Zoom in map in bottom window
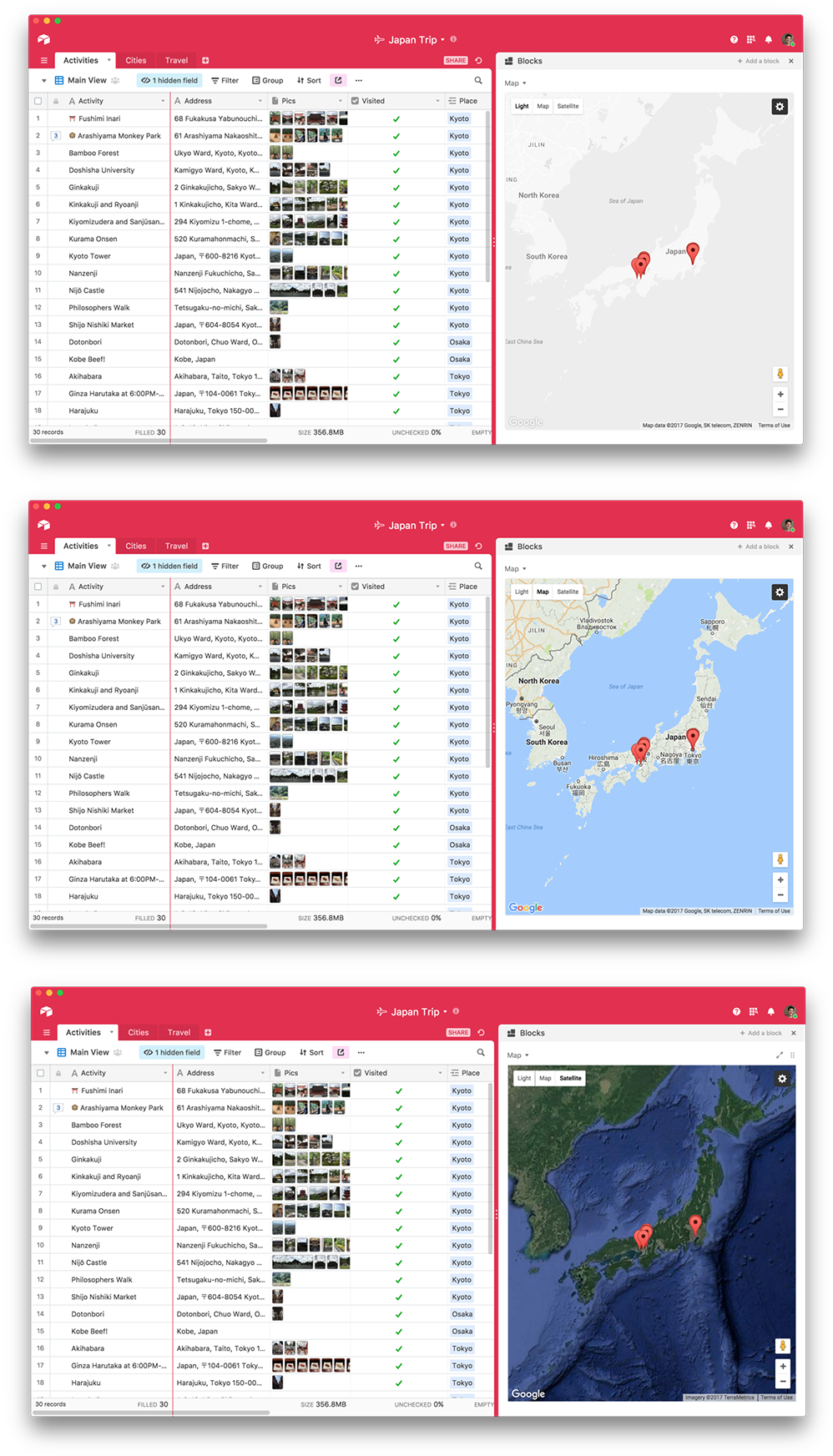Screen dimensions: 833x1456 [x=783, y=1367]
